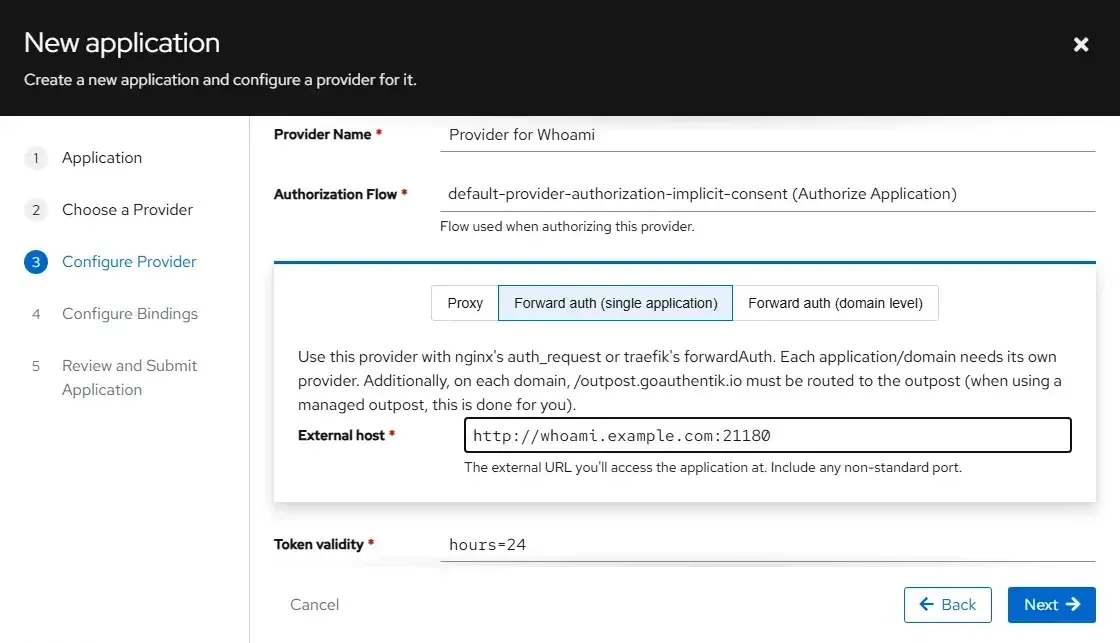Select Forward auth (domain level) mode
The height and width of the screenshot is (643, 1120).
(835, 303)
